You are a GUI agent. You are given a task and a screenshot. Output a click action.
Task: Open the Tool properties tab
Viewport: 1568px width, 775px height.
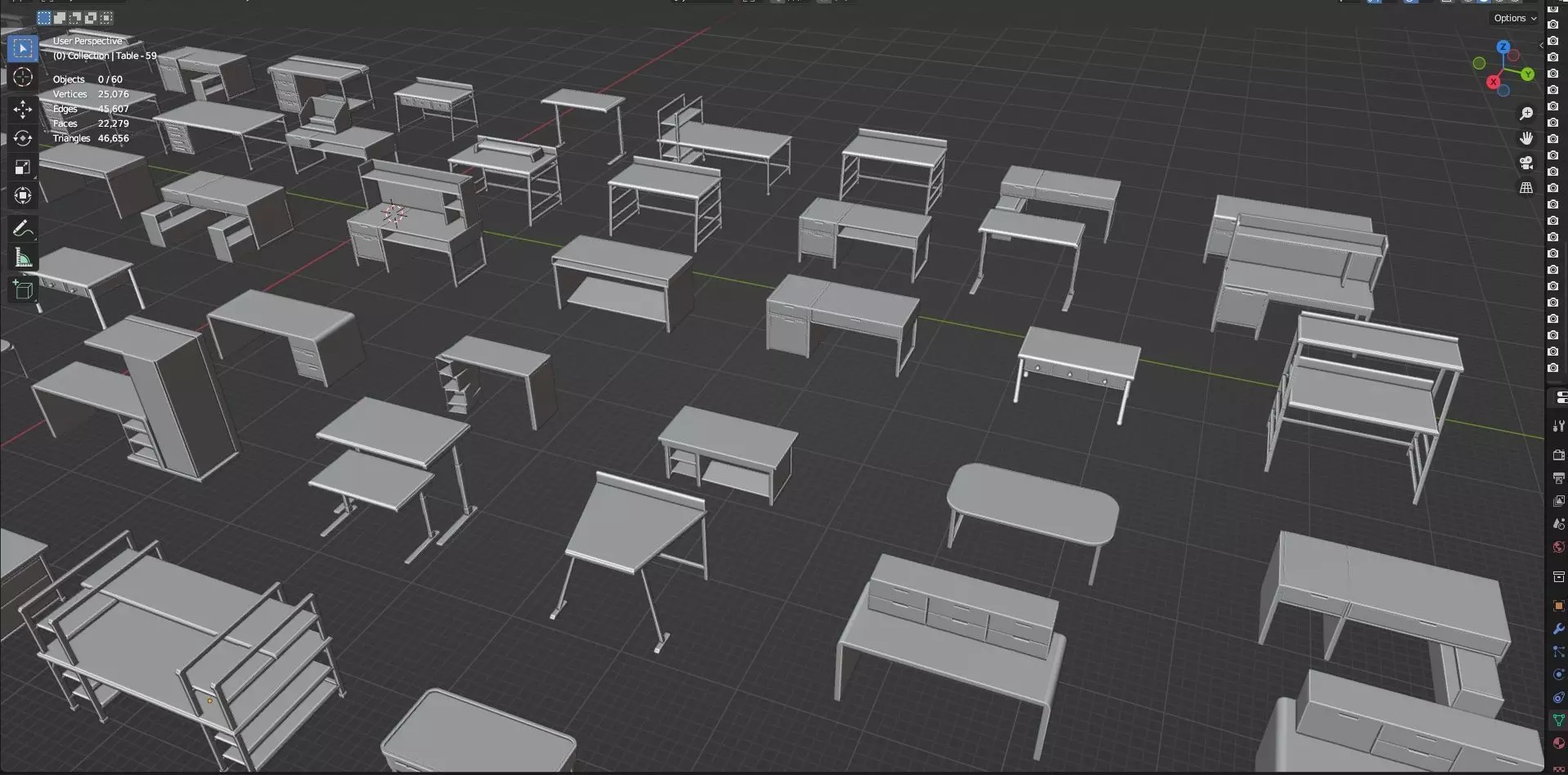coord(1558,426)
